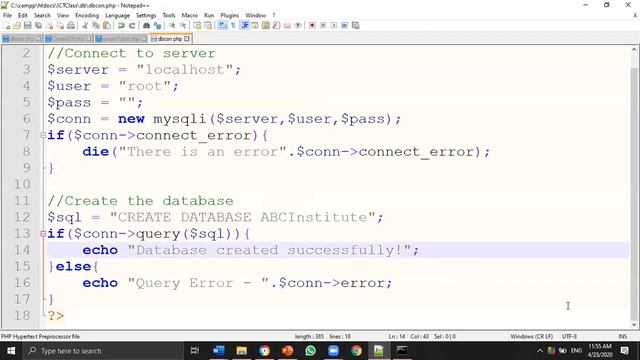Paste from clipboard using toolbar icon

point(107,25)
